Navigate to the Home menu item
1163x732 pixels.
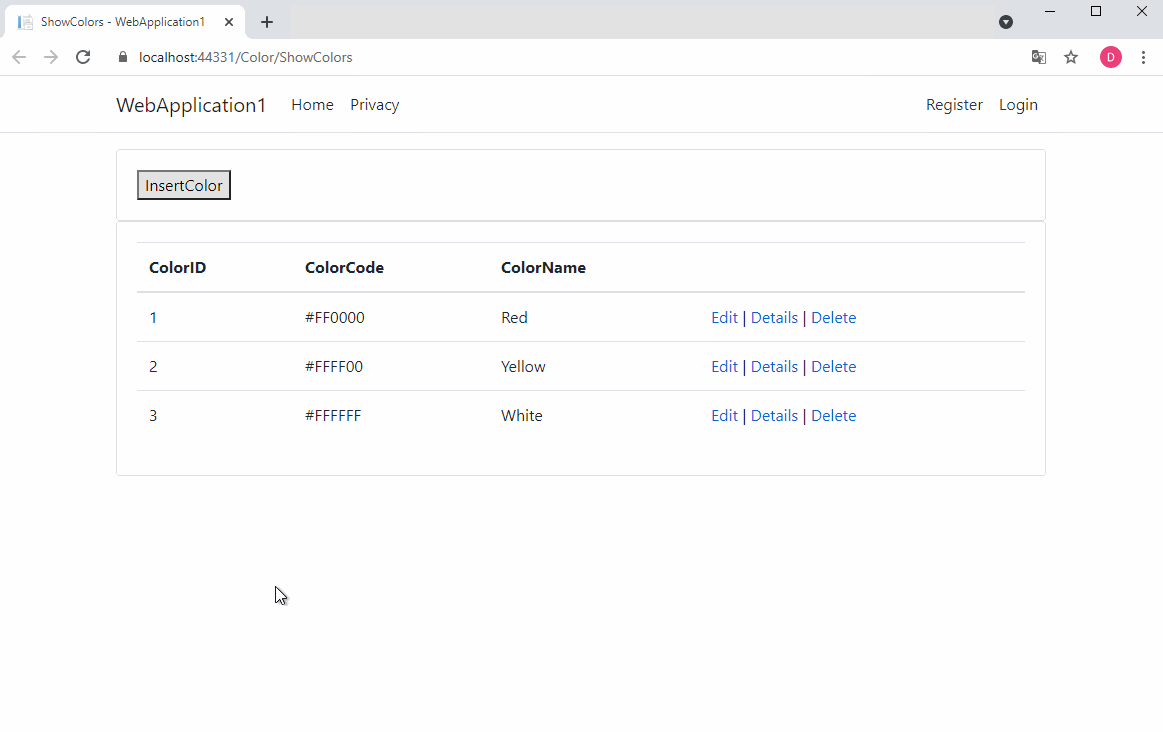tap(312, 104)
